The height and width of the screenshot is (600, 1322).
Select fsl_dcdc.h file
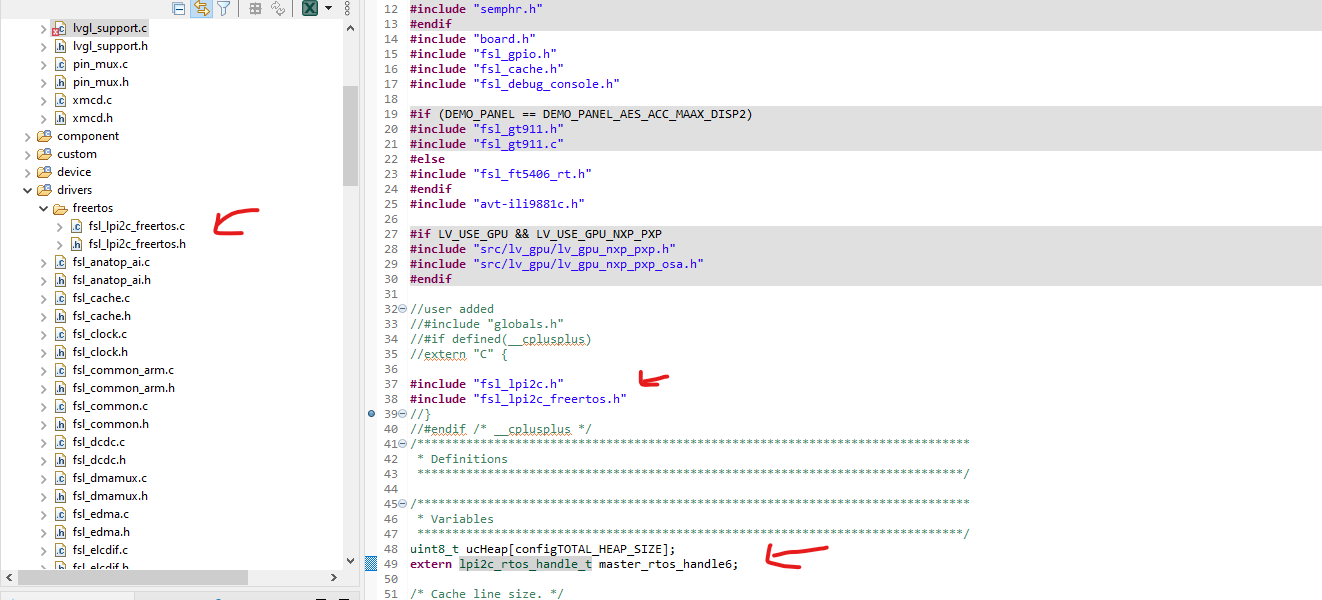click(99, 460)
